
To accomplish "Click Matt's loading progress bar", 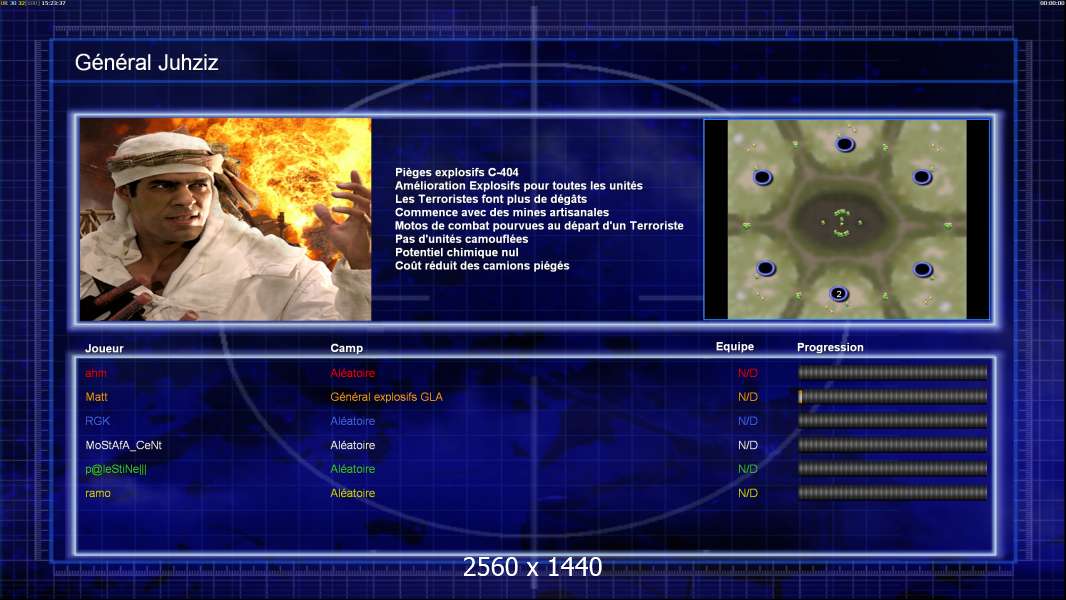I will pos(892,396).
